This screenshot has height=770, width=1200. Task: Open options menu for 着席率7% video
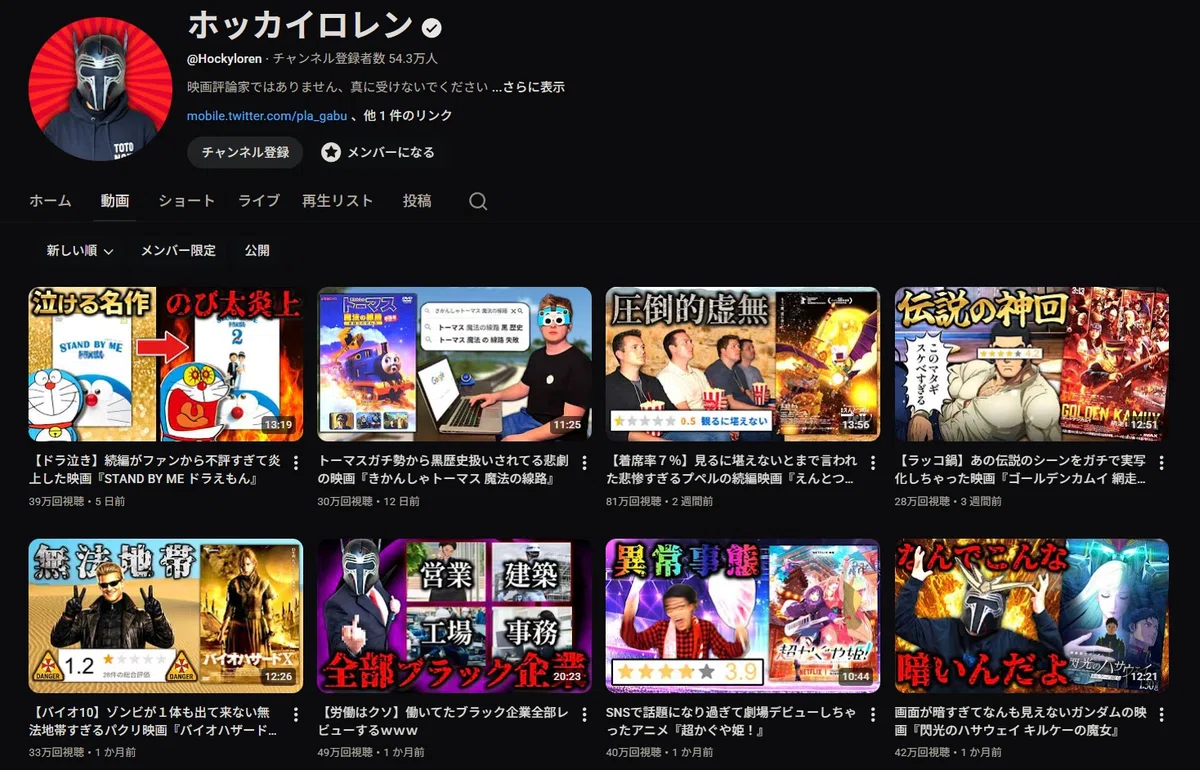pos(873,464)
